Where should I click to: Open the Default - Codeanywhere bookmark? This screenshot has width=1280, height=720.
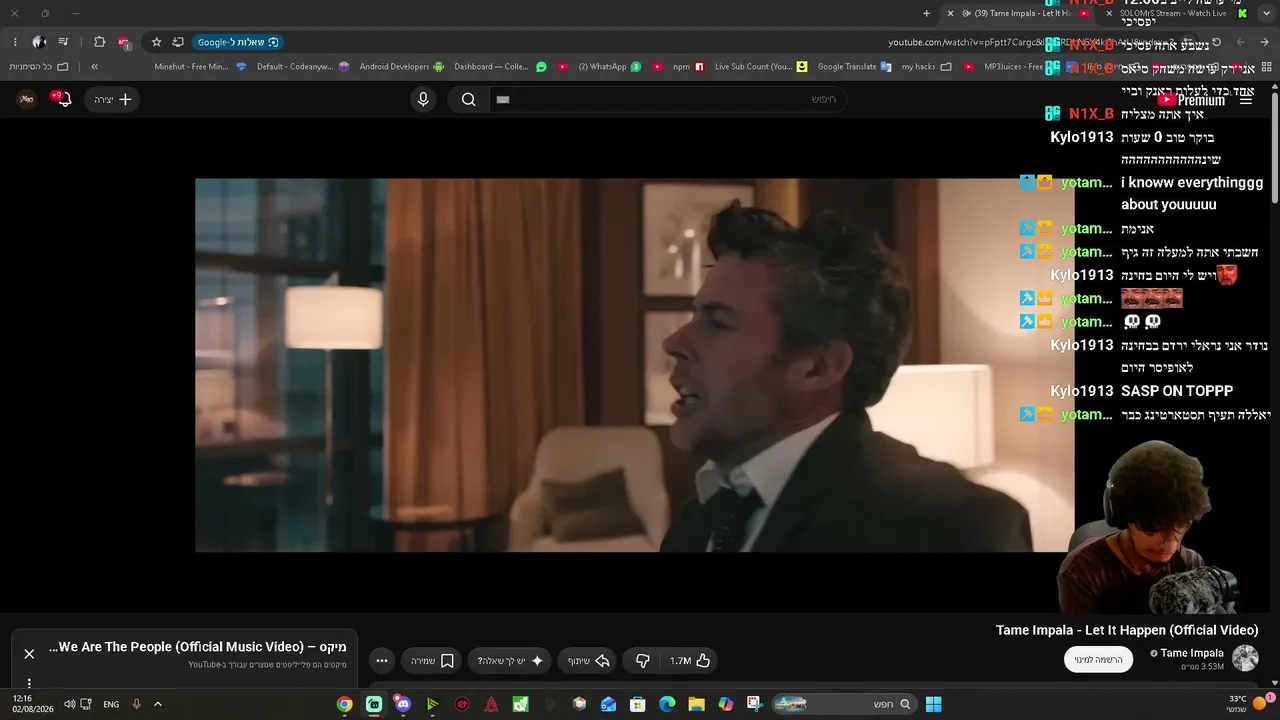[303, 67]
